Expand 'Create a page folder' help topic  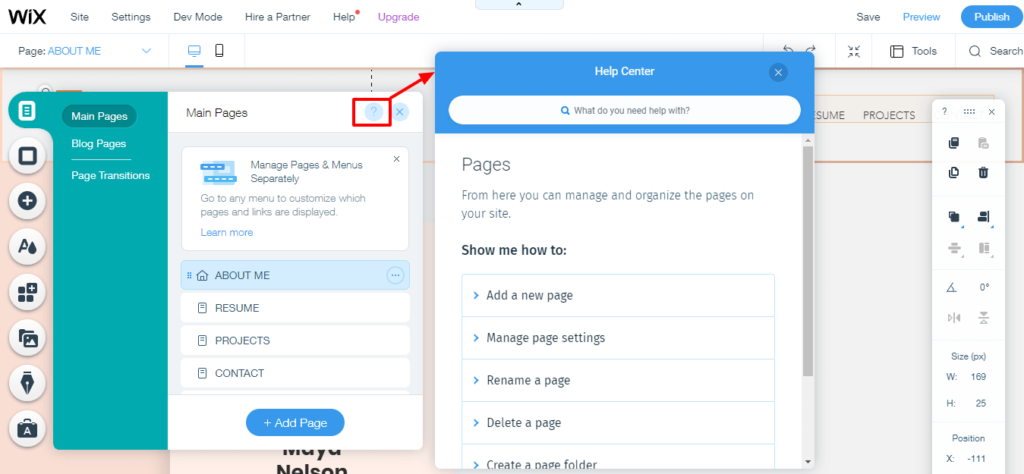pos(618,458)
